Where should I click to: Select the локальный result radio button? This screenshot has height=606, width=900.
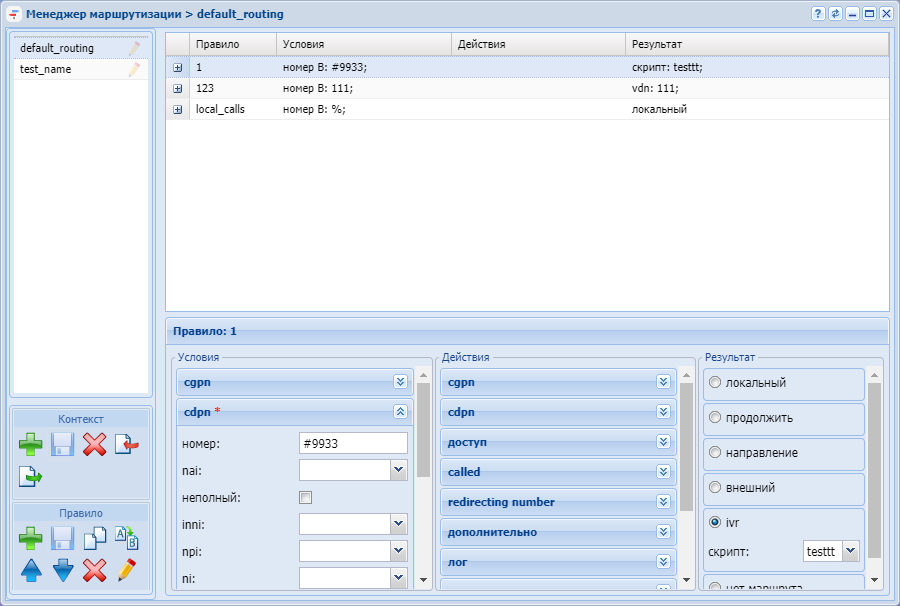click(x=715, y=383)
